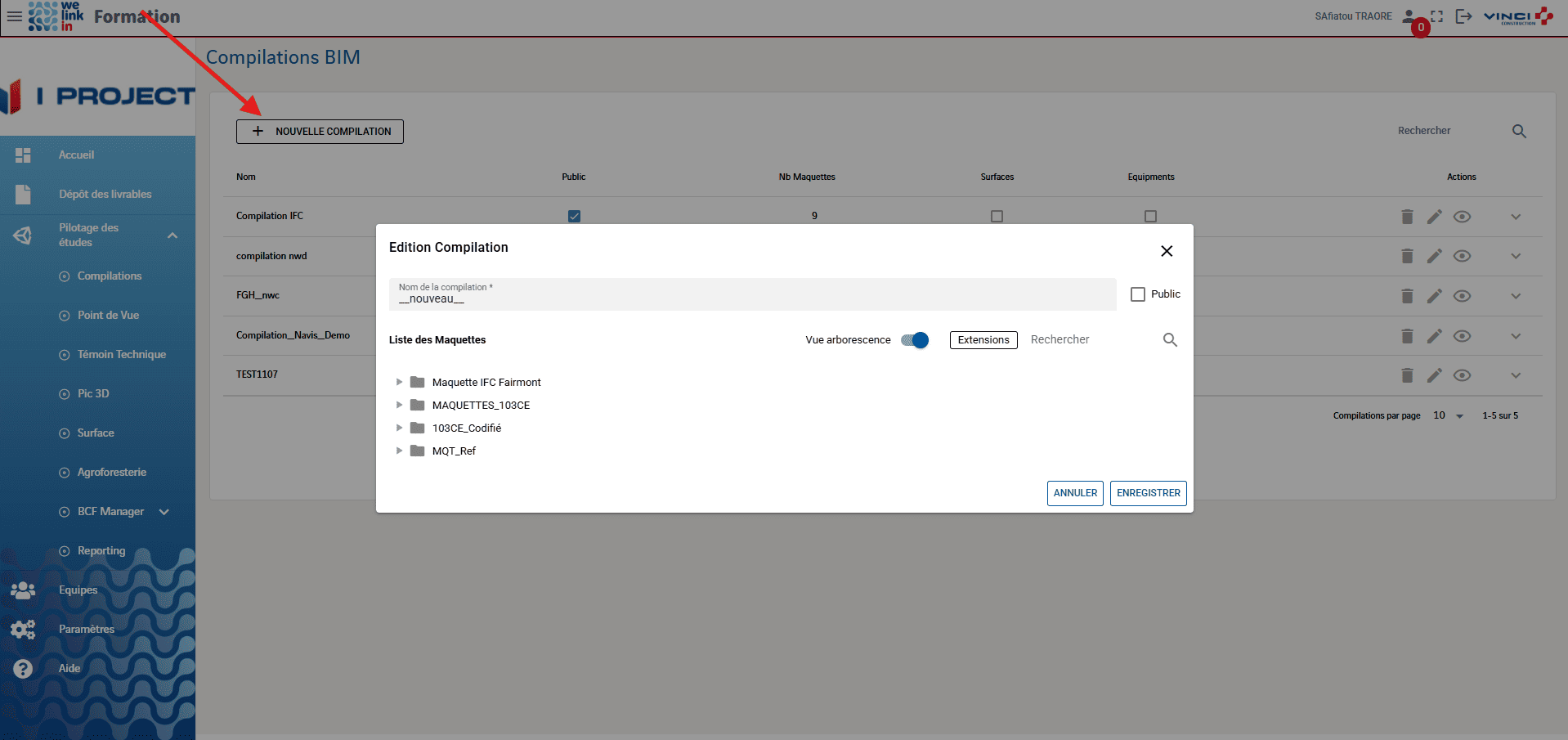Click the hamburger menu icon
This screenshot has height=740, width=1568.
click(x=14, y=16)
